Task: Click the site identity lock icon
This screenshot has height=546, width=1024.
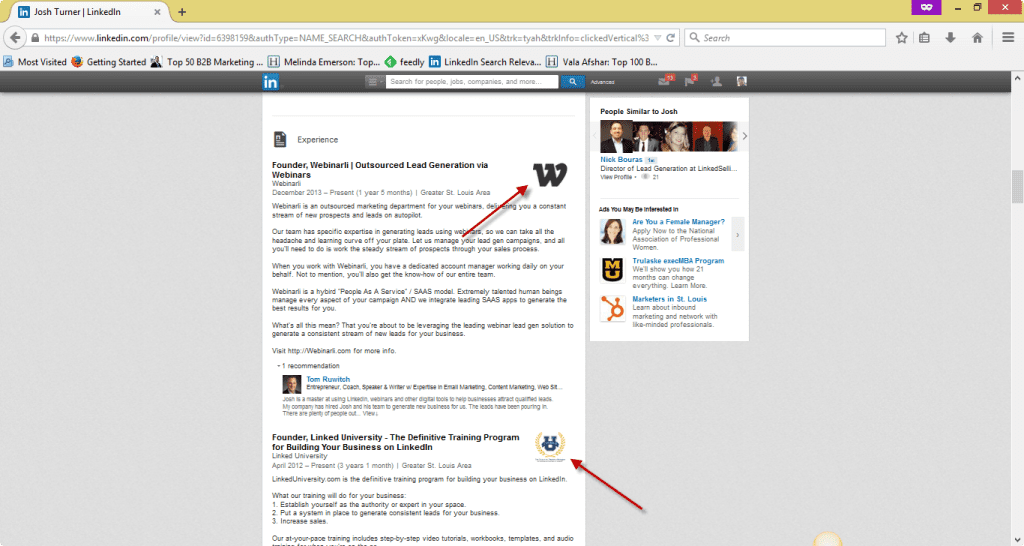Action: [35, 38]
